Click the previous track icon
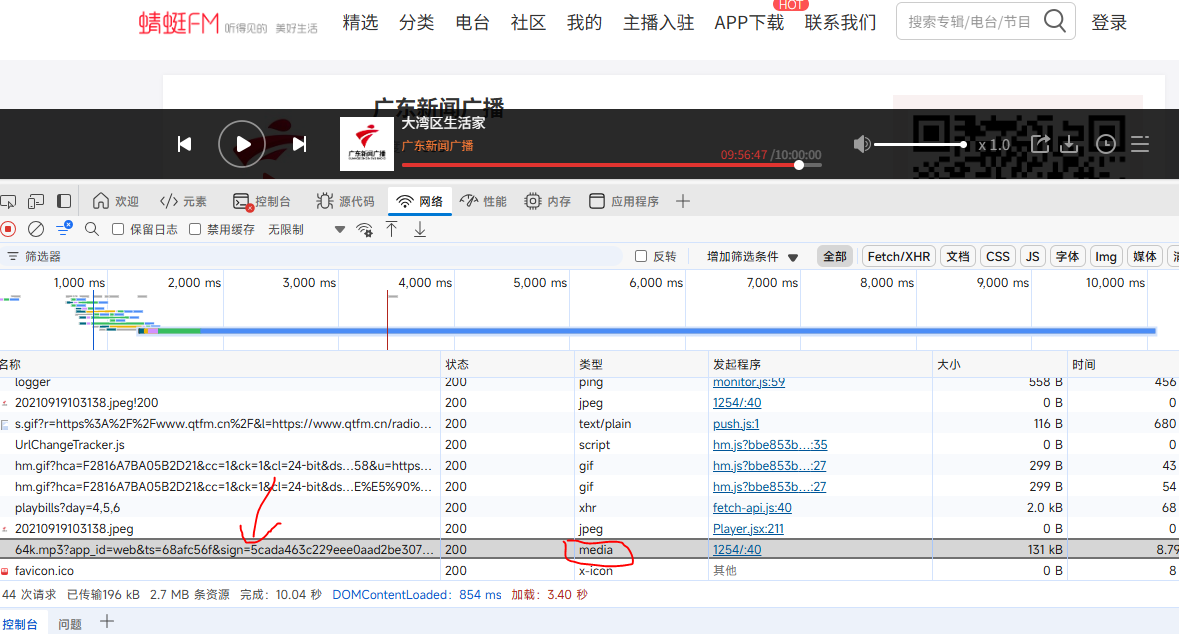The image size is (1179, 634). pos(184,145)
